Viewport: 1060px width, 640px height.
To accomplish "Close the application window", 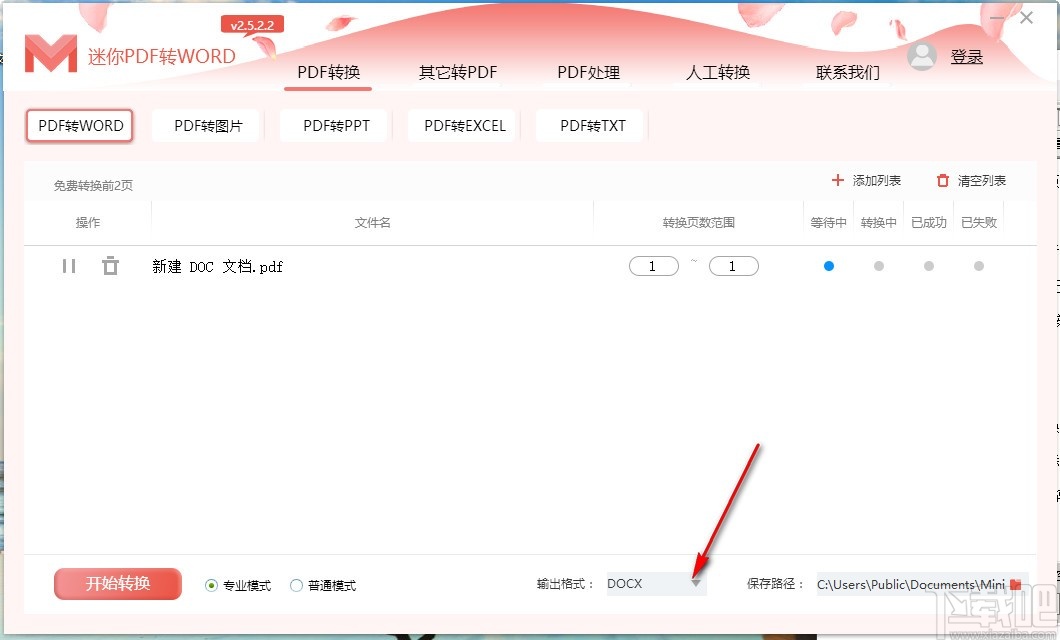I will pyautogui.click(x=1026, y=18).
